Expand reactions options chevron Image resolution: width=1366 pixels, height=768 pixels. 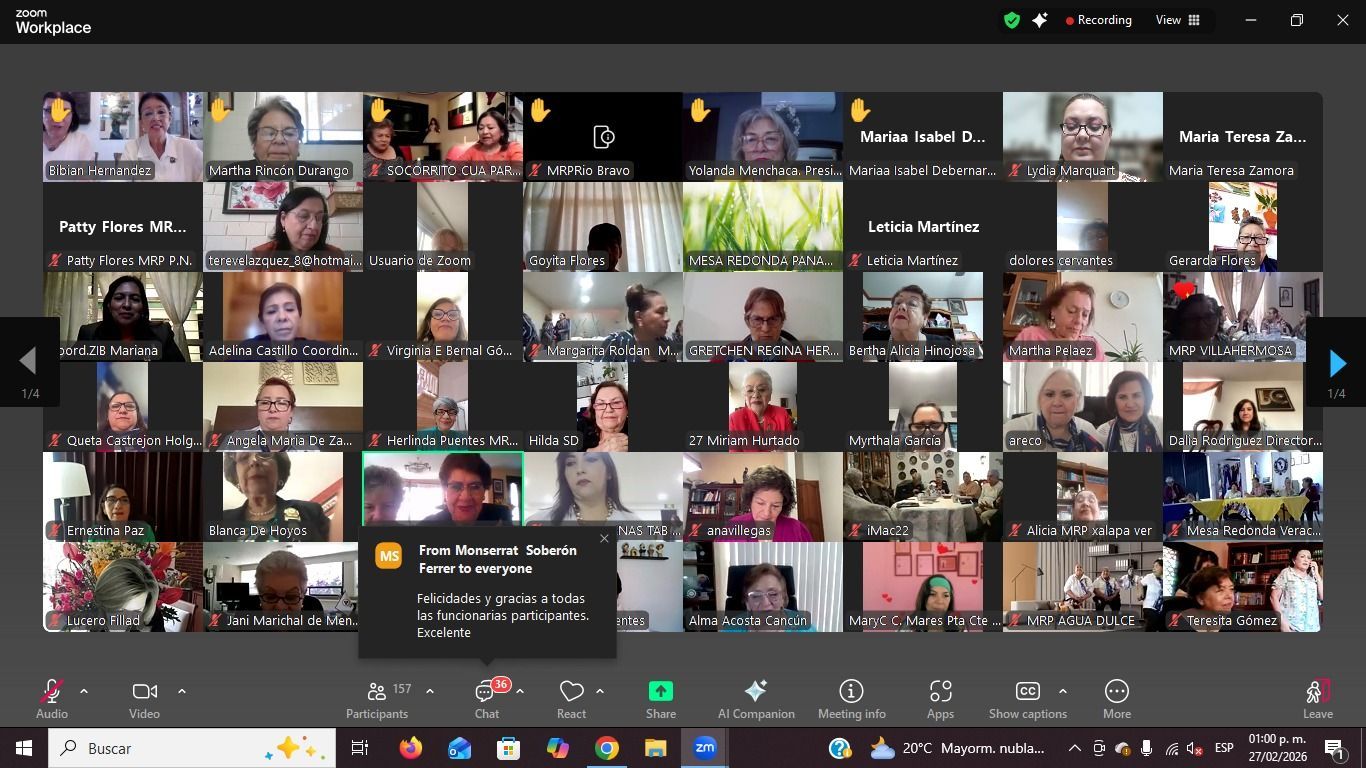point(600,691)
